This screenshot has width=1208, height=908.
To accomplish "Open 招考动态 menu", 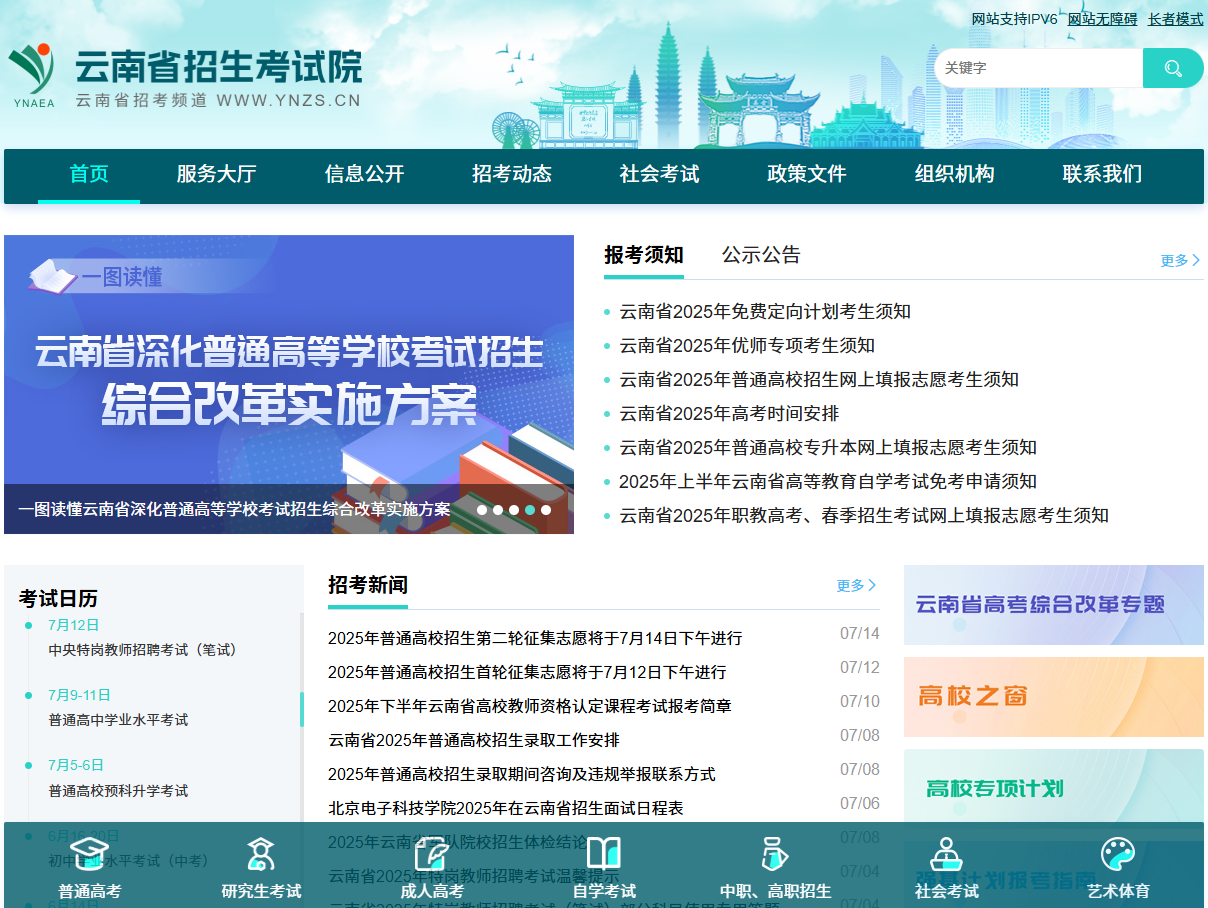I will 512,174.
